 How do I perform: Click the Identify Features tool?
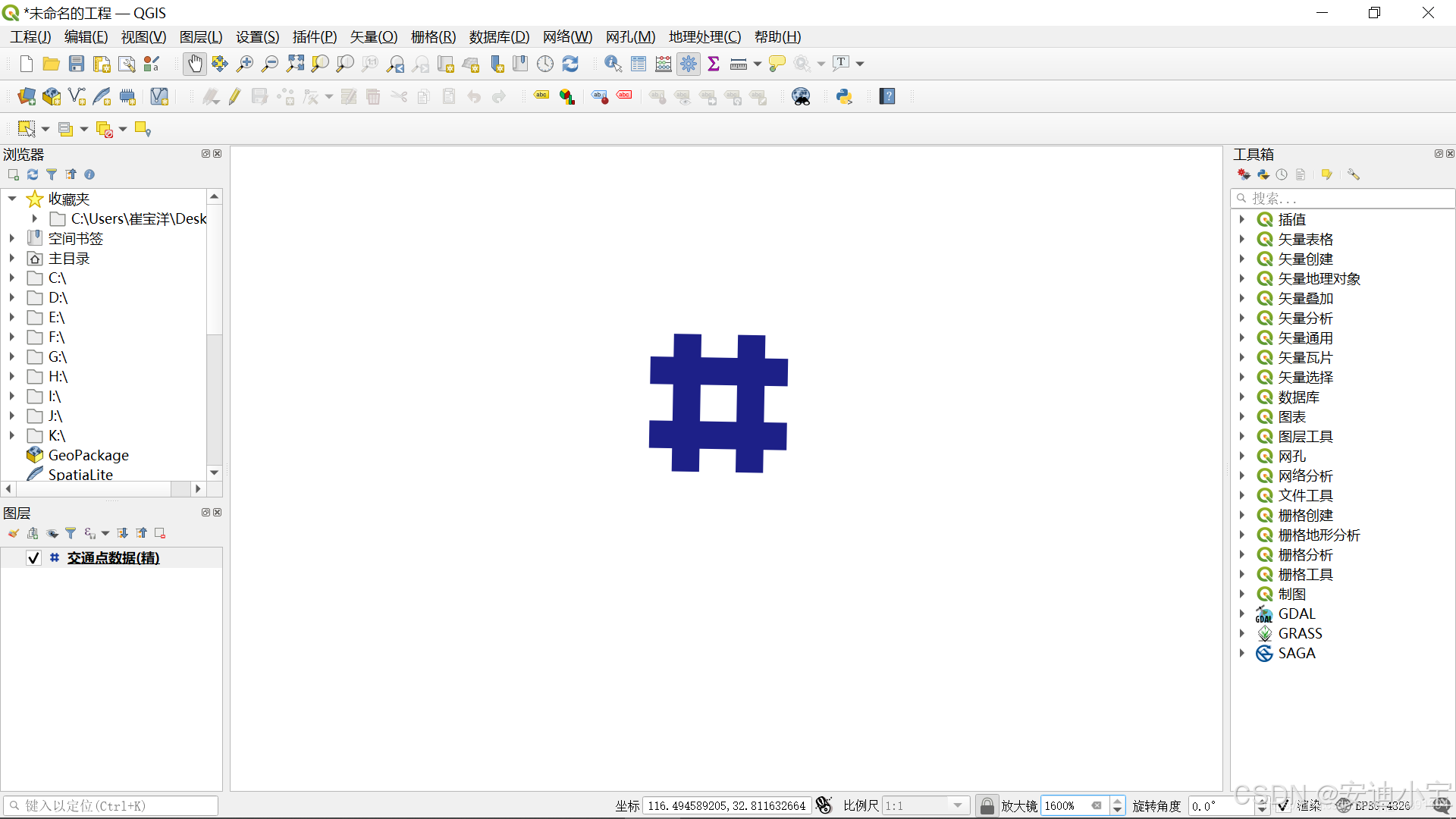(613, 64)
